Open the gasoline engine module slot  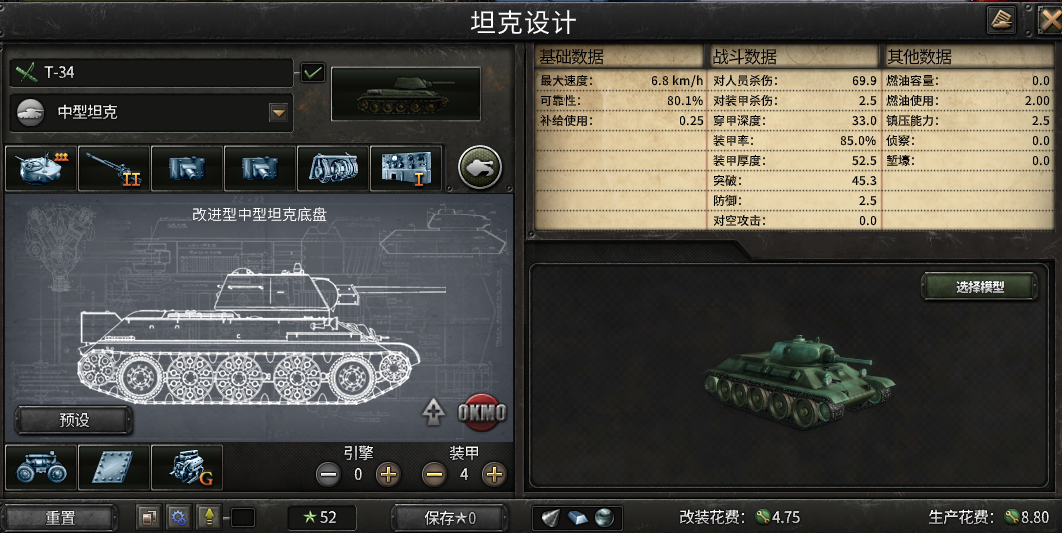tap(187, 467)
